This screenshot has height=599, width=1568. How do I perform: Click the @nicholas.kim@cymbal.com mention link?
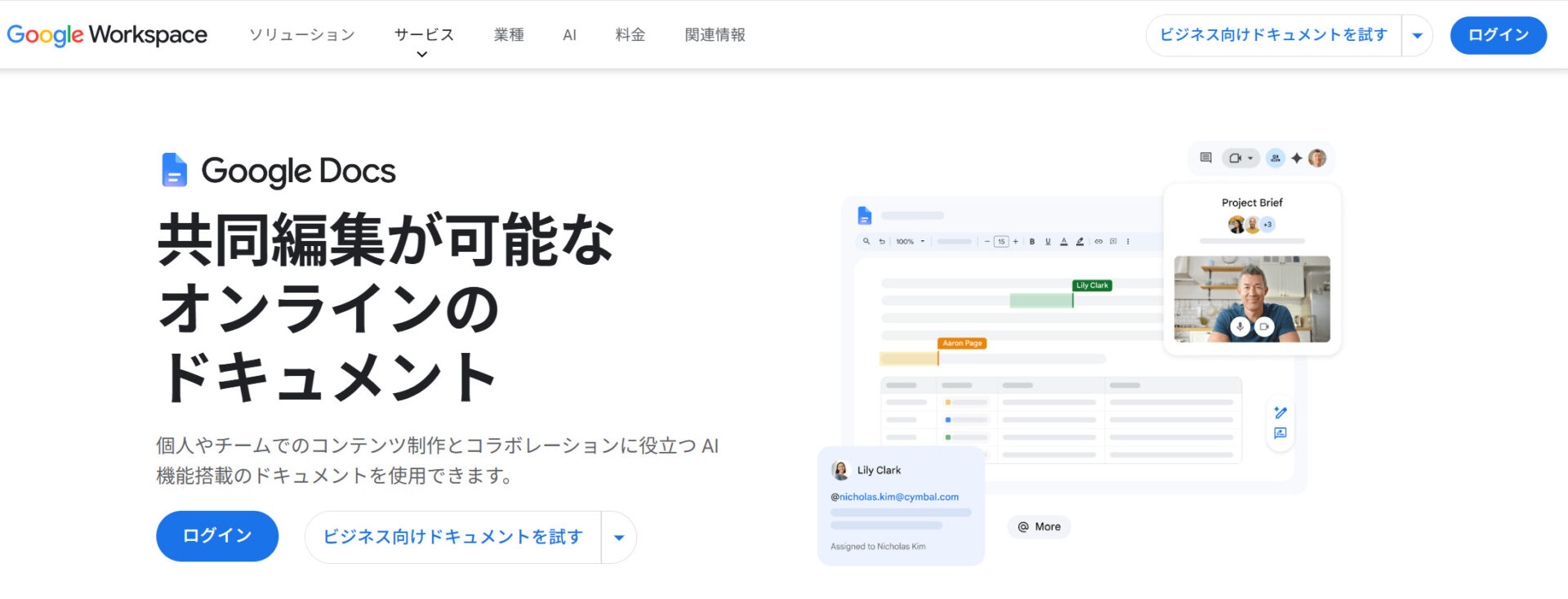[x=895, y=497]
